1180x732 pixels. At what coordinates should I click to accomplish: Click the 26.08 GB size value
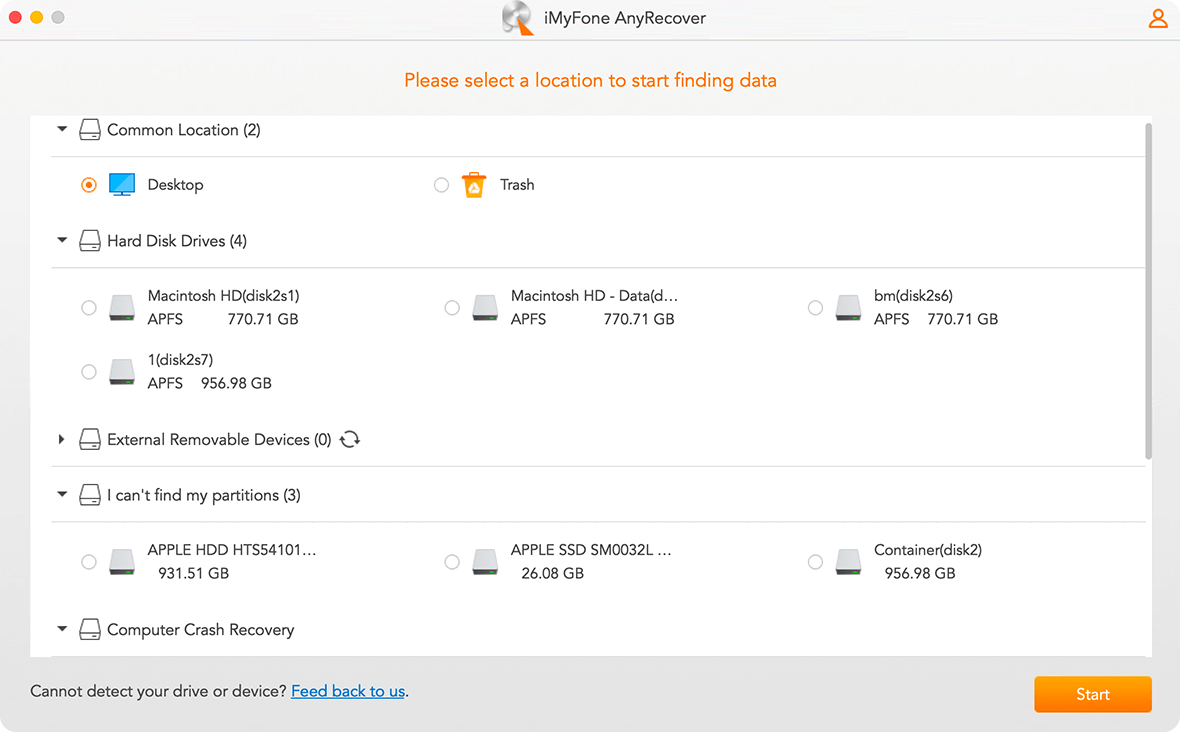coord(552,573)
